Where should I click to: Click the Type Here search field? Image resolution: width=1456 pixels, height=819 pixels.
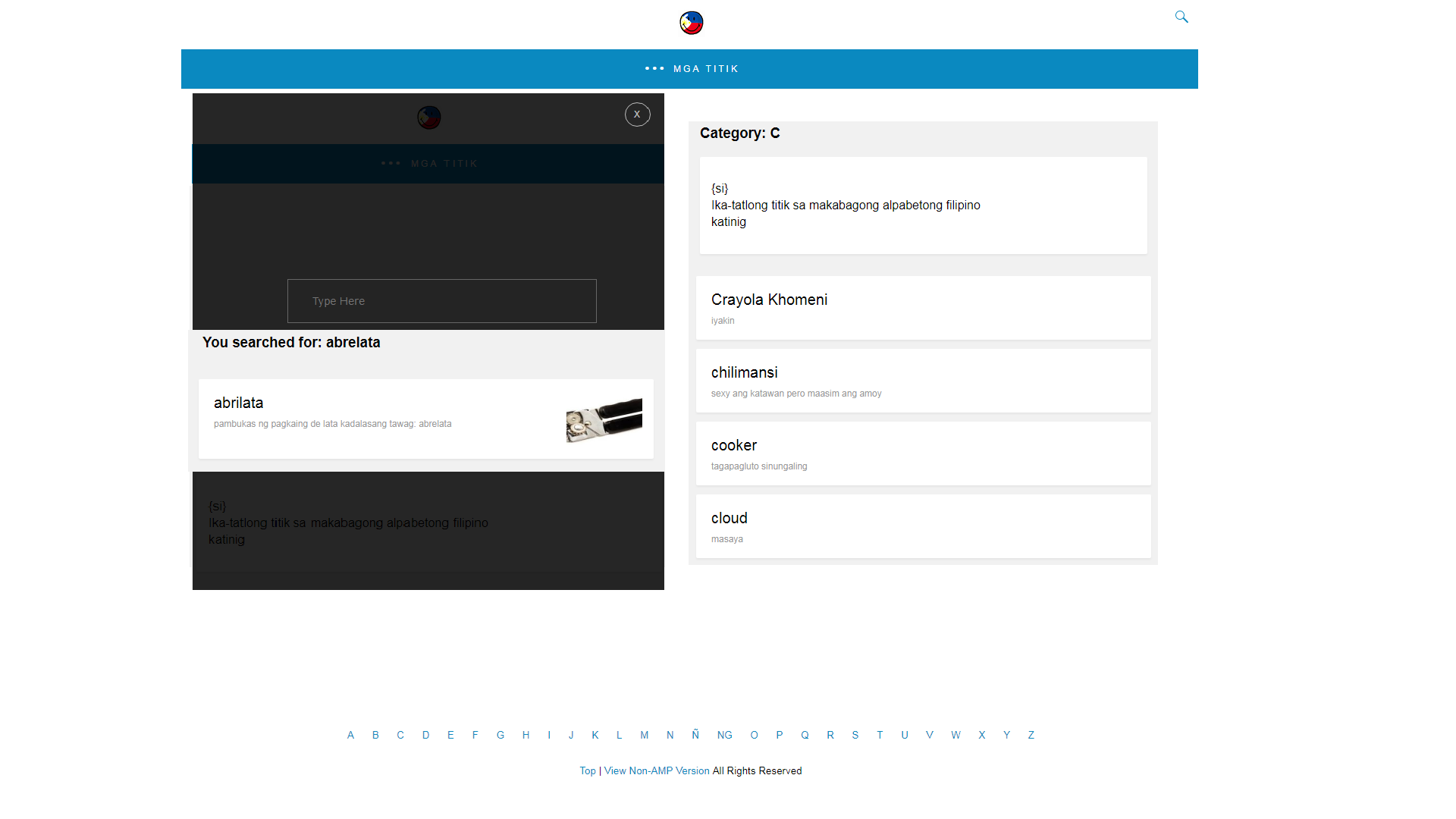(x=441, y=301)
